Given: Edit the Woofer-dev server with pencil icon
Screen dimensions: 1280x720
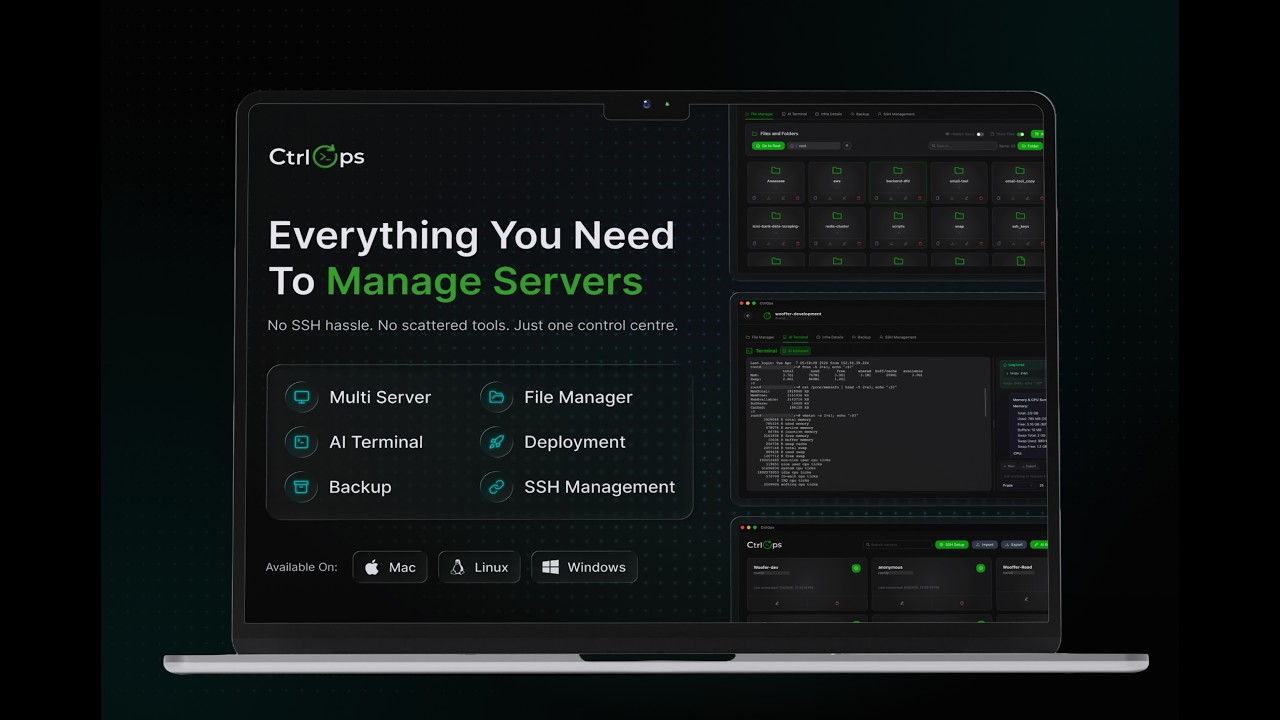Looking at the screenshot, I should click(x=777, y=603).
